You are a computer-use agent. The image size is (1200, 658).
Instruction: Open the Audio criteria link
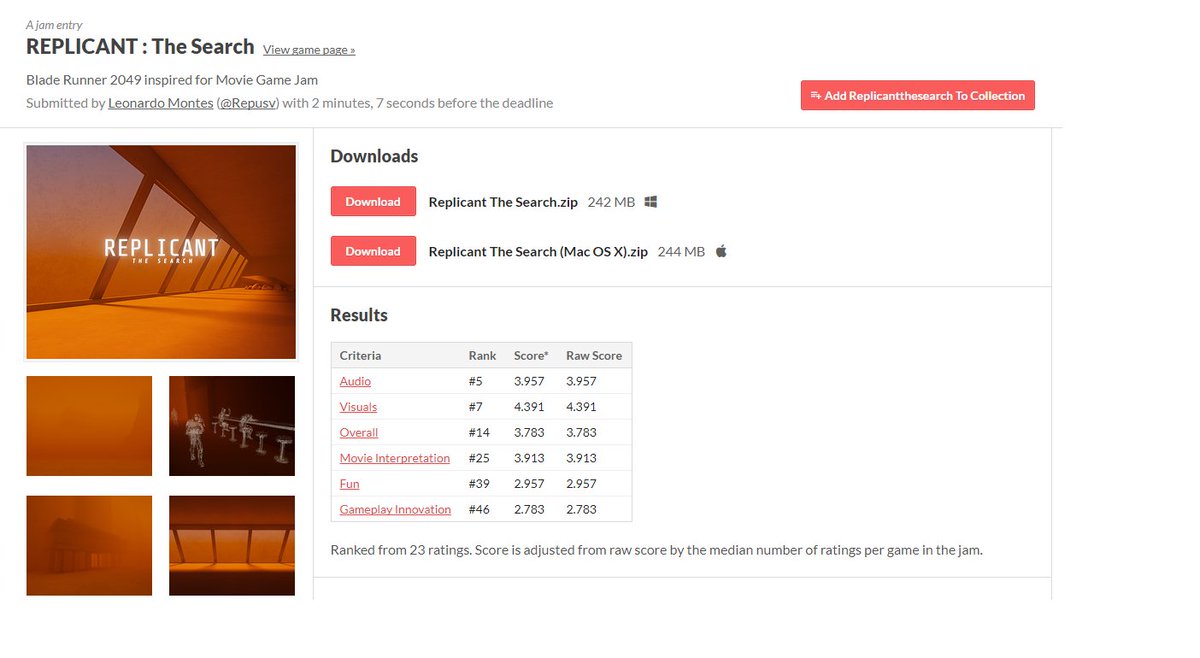tap(355, 381)
